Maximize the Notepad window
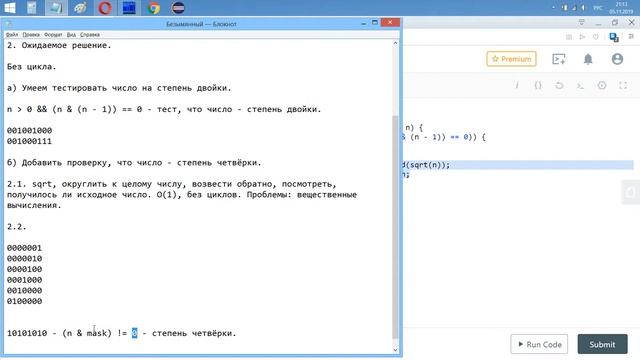The width and height of the screenshot is (640, 360). point(375,23)
